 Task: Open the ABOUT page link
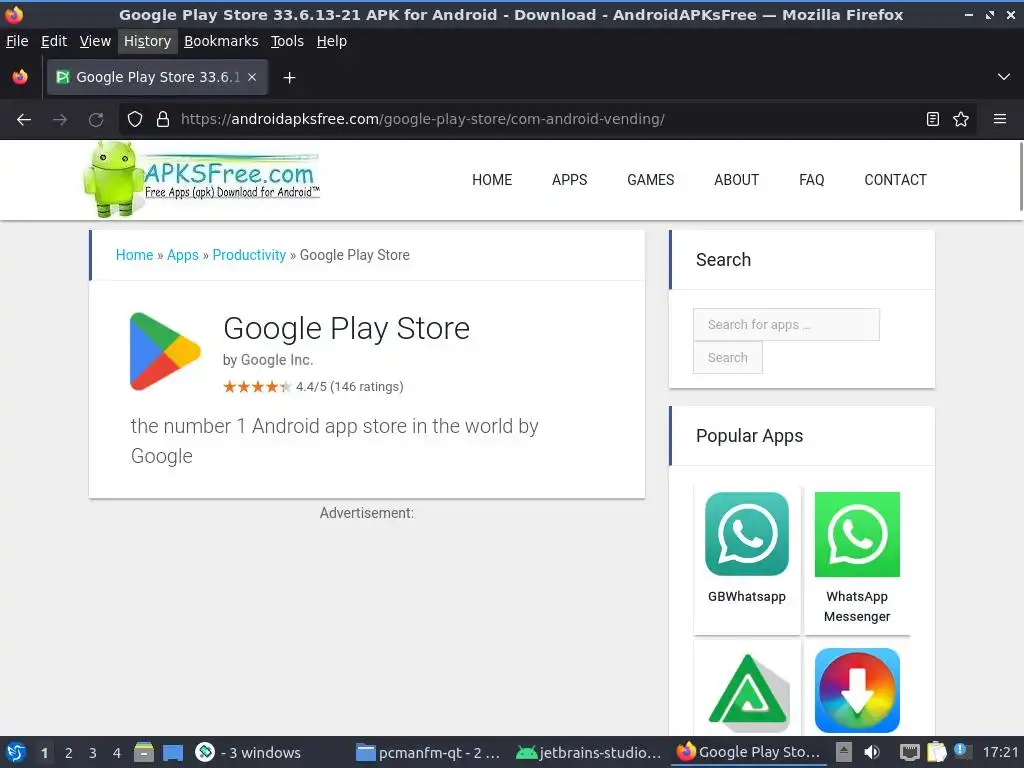click(737, 180)
